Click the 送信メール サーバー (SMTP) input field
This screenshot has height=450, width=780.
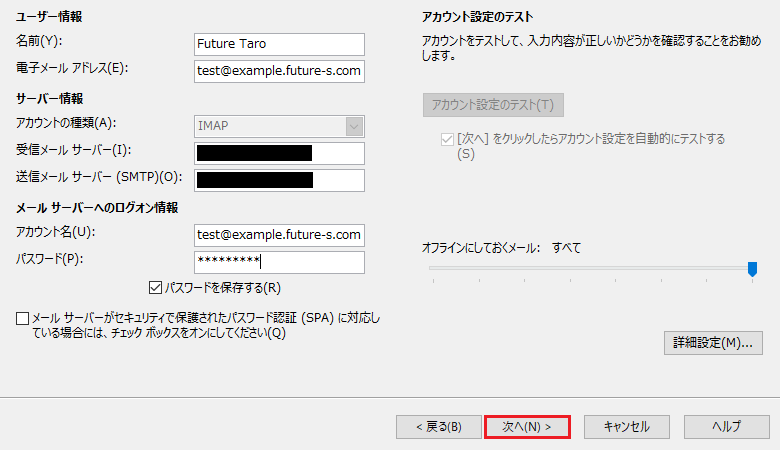[279, 180]
